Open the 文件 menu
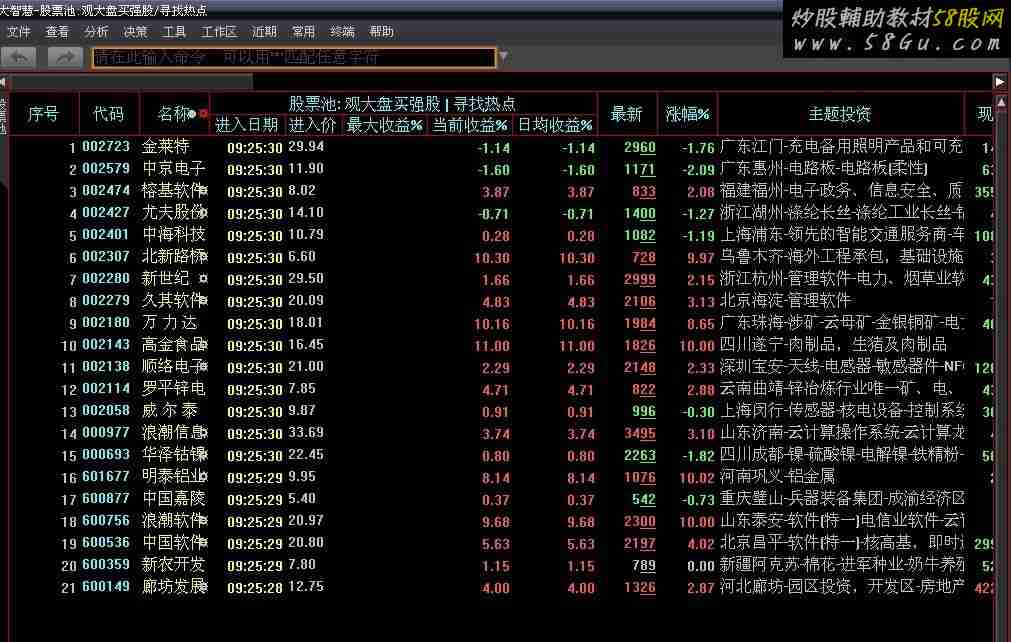1011x642 pixels. pos(19,32)
